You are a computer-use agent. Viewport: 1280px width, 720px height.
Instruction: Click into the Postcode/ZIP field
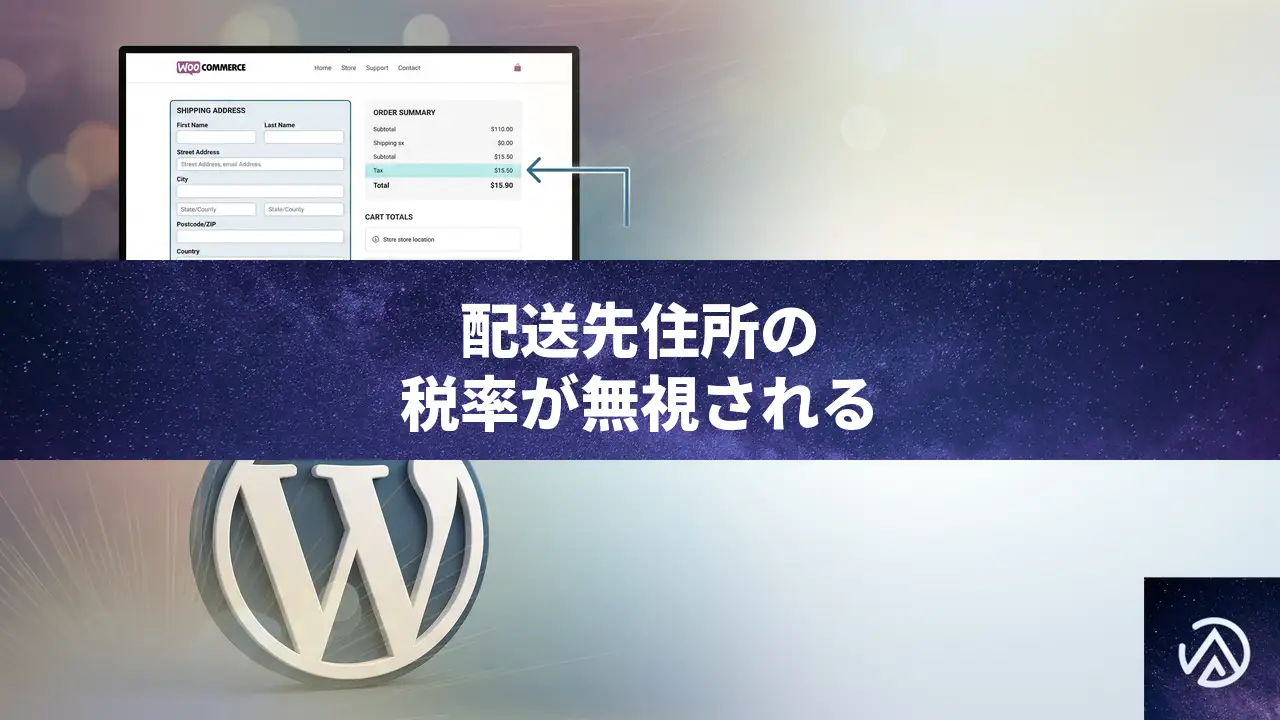260,237
